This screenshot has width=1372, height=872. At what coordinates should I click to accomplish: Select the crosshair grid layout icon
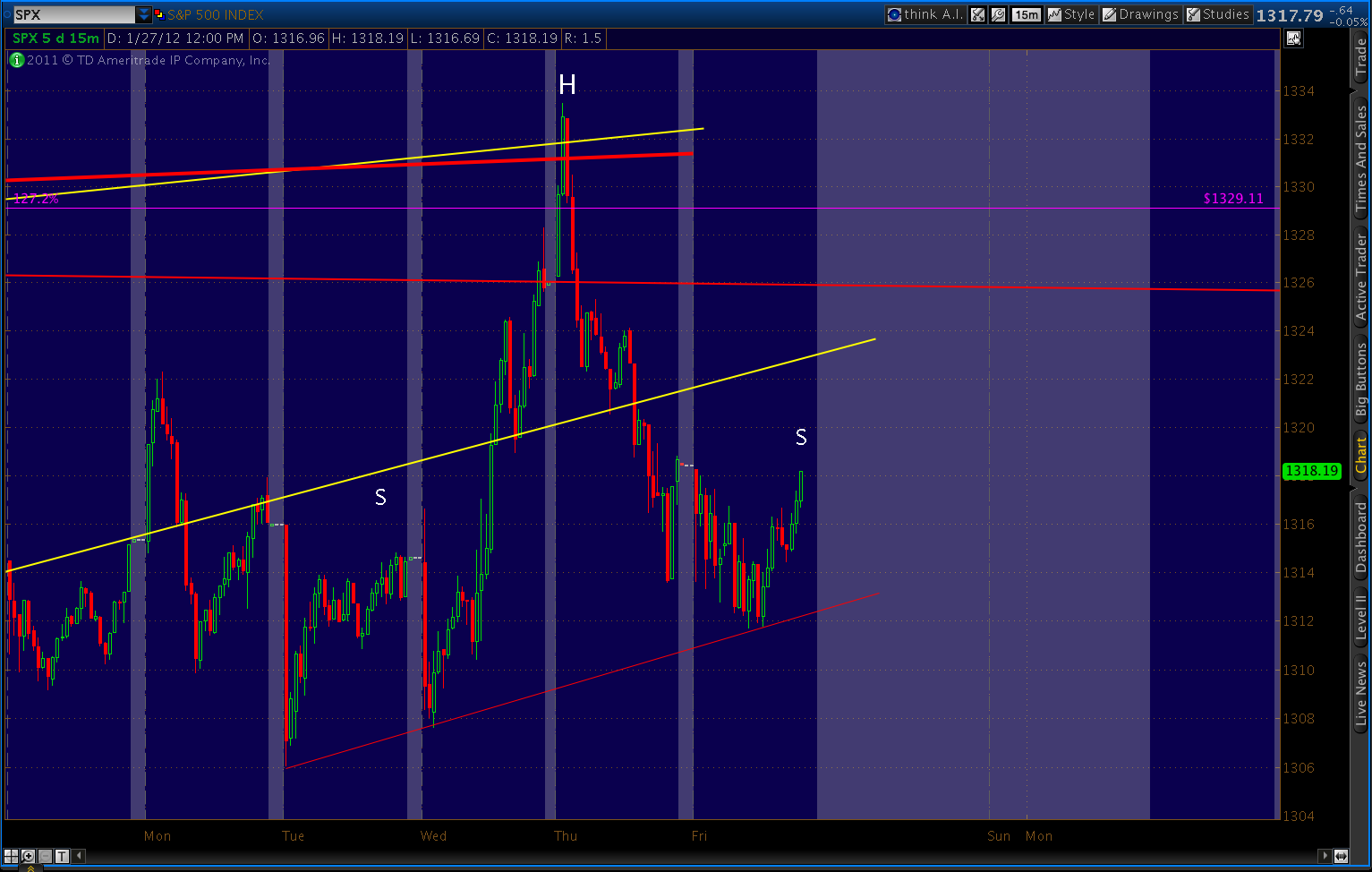pos(11,856)
